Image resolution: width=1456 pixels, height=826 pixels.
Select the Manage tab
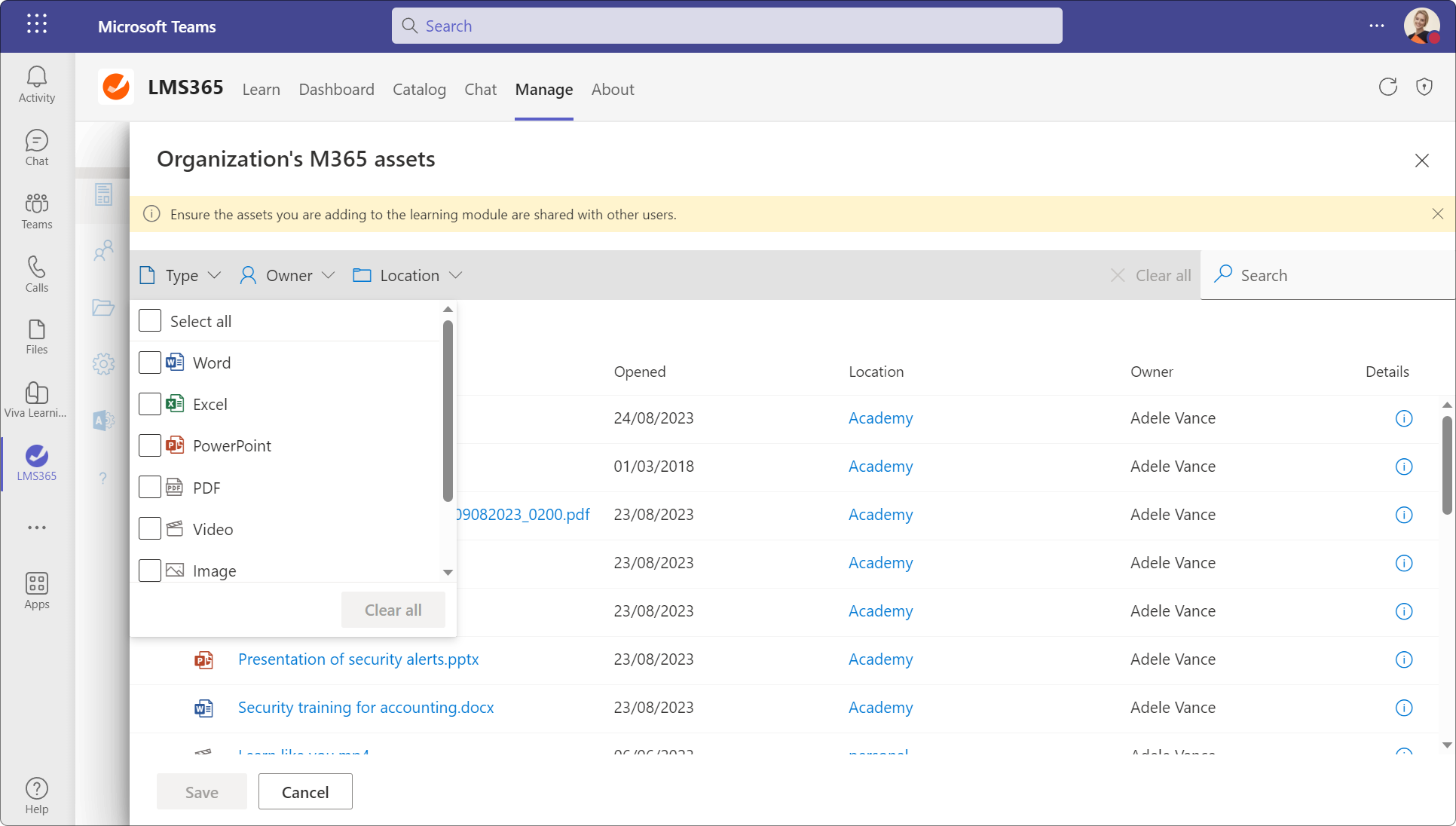(x=544, y=90)
